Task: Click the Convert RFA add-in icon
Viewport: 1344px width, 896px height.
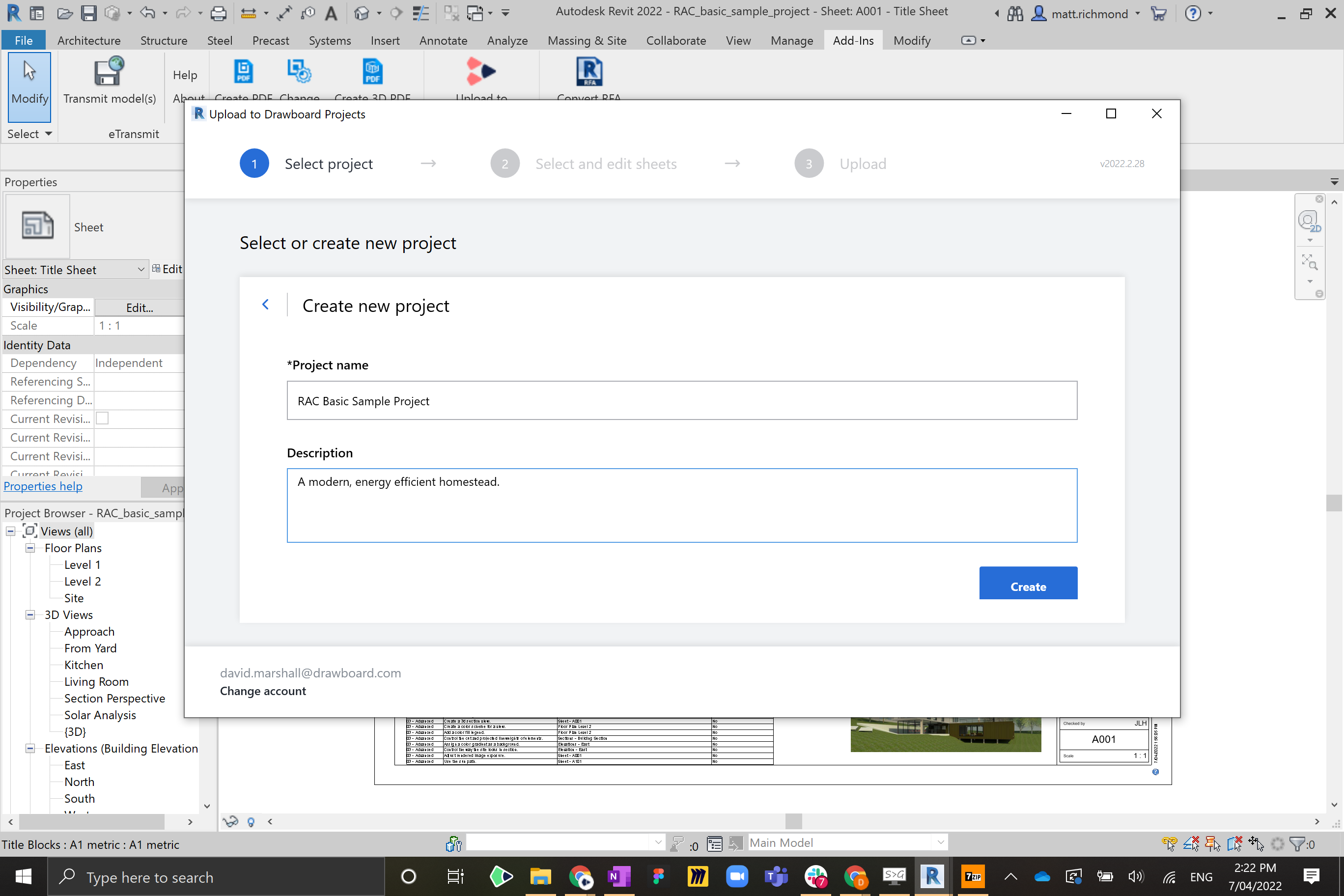Action: (x=588, y=71)
